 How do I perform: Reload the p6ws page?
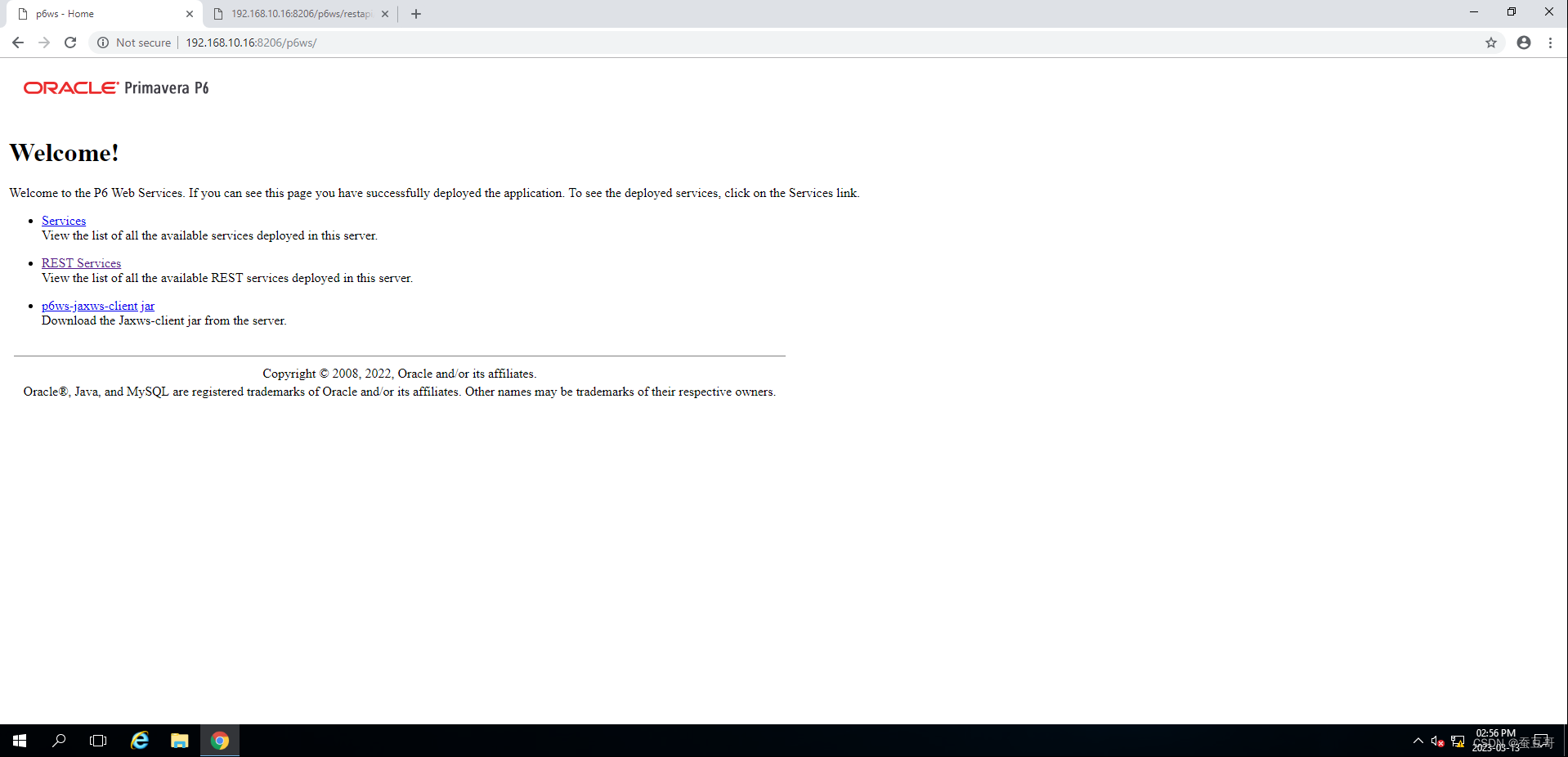point(70,43)
